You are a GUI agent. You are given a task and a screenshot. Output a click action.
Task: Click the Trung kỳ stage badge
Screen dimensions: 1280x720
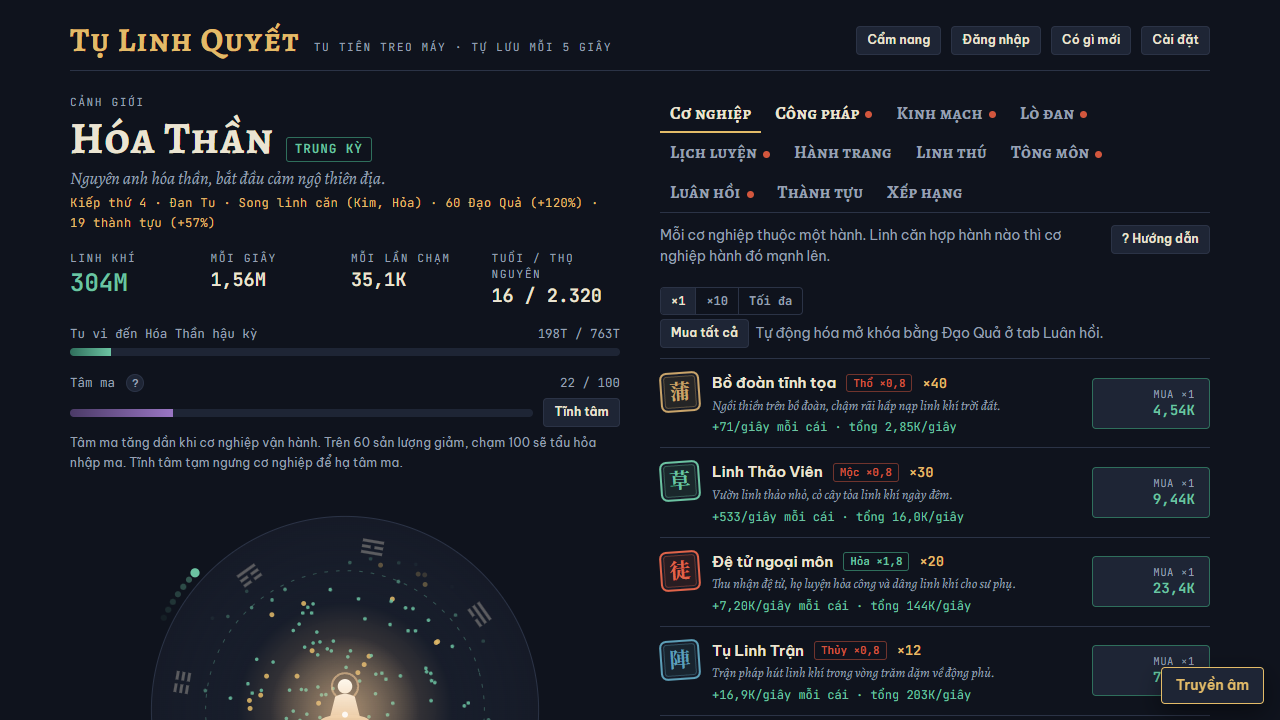(329, 149)
